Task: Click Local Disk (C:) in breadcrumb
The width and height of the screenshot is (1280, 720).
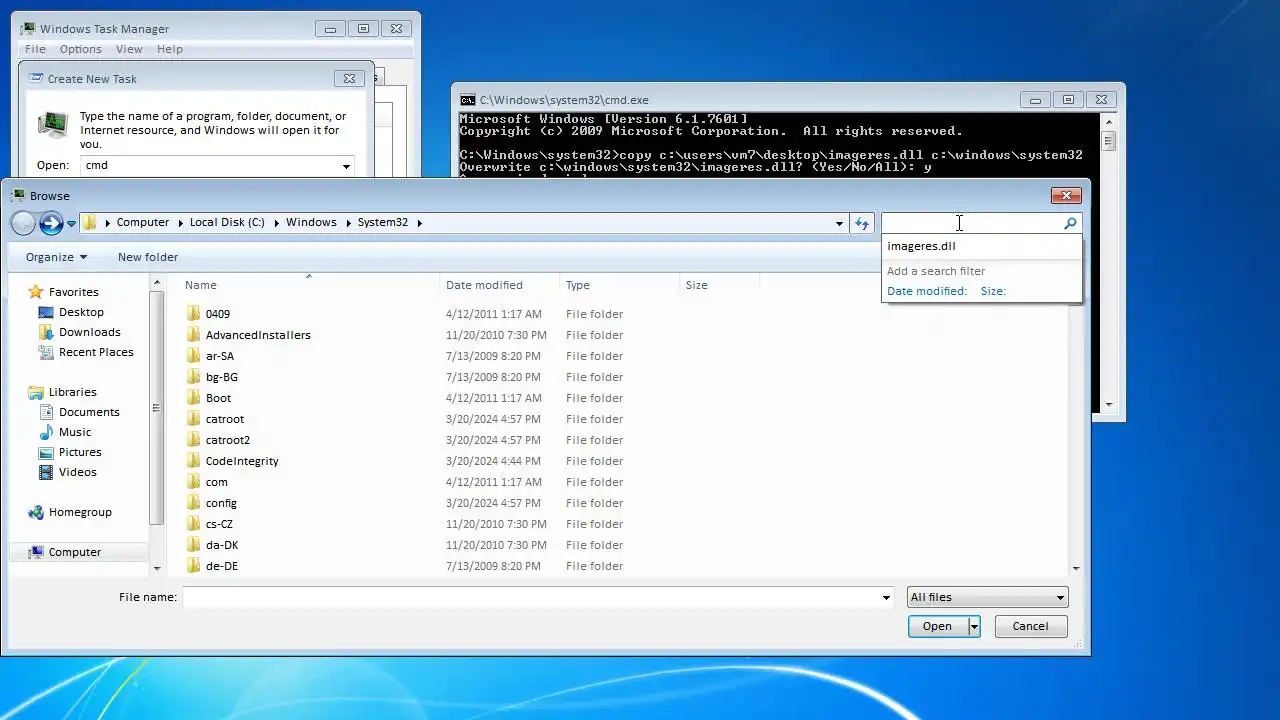Action: coord(227,222)
